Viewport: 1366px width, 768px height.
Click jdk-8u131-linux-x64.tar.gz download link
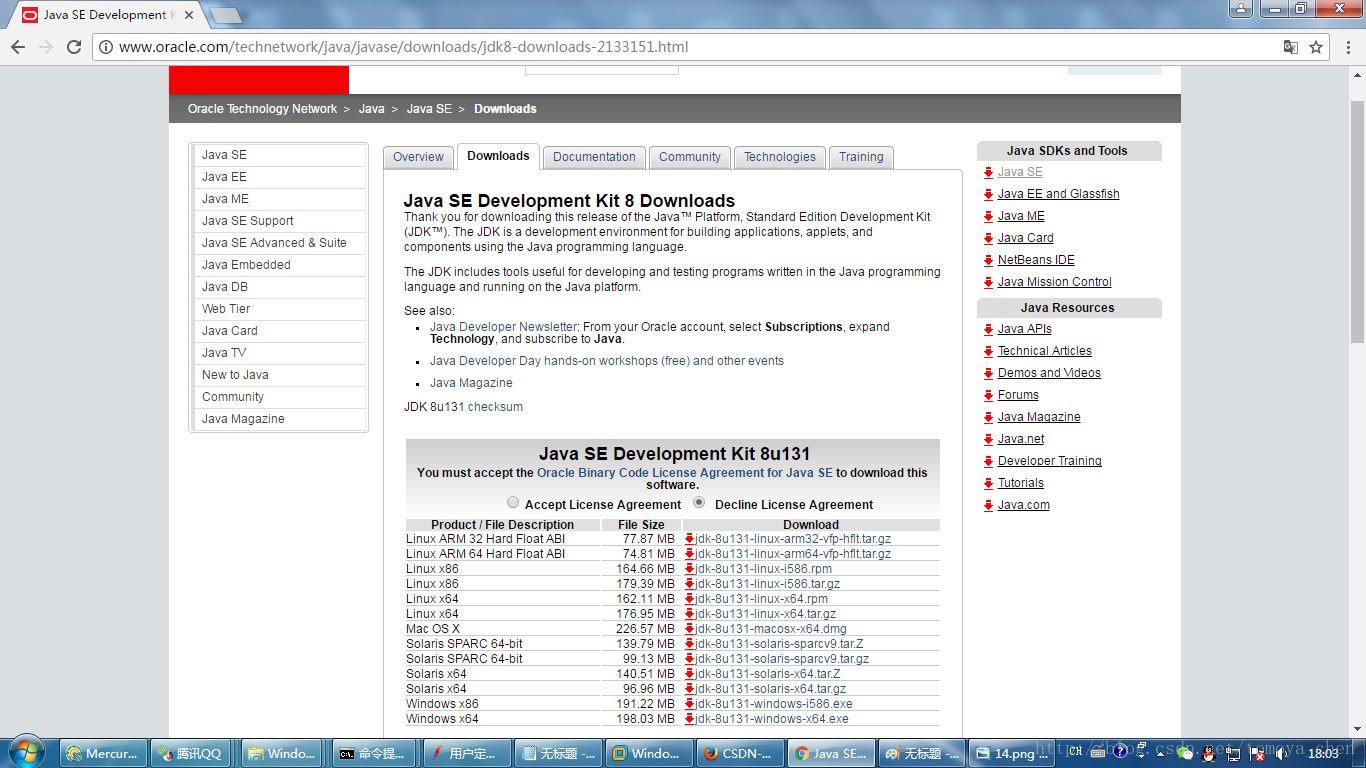click(766, 614)
